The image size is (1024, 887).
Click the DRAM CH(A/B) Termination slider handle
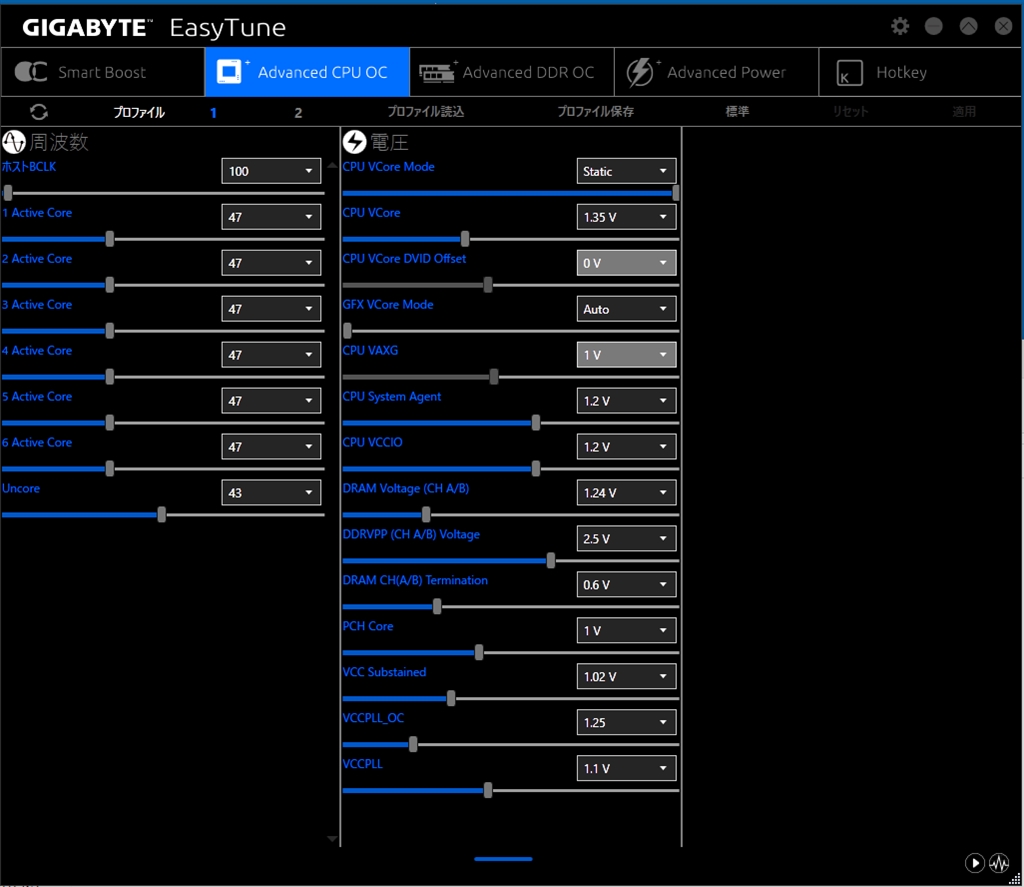point(437,606)
